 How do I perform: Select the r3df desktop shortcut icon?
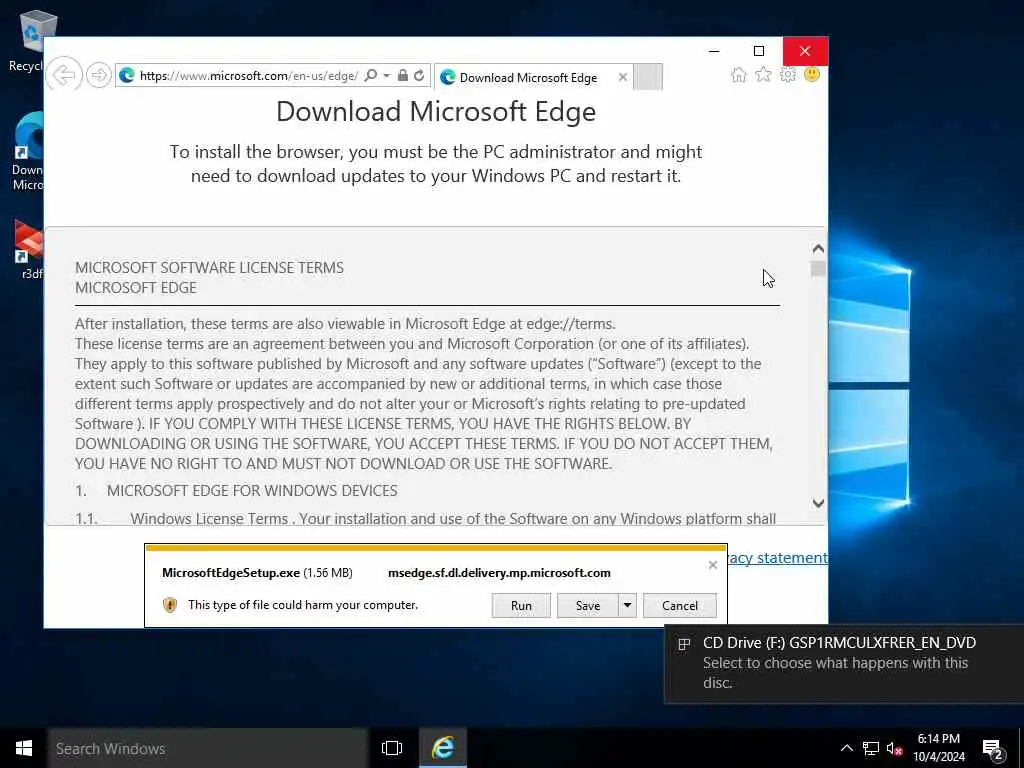29,250
